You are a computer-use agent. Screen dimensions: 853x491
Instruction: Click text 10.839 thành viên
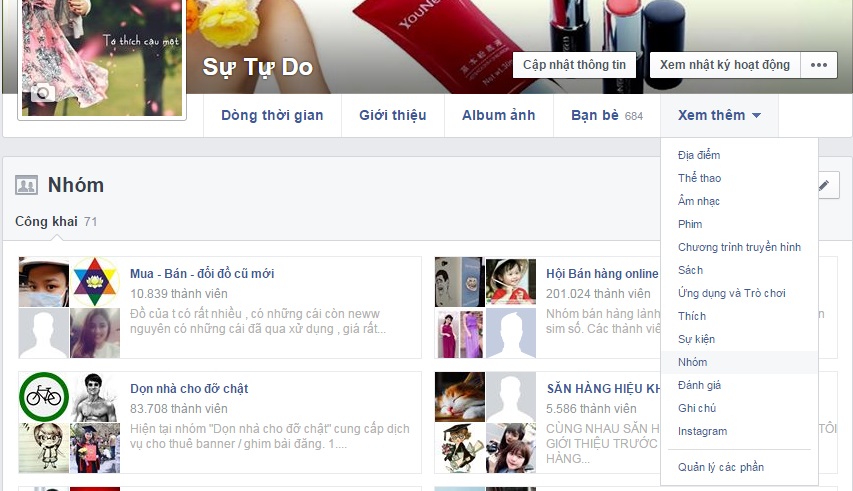pos(179,294)
